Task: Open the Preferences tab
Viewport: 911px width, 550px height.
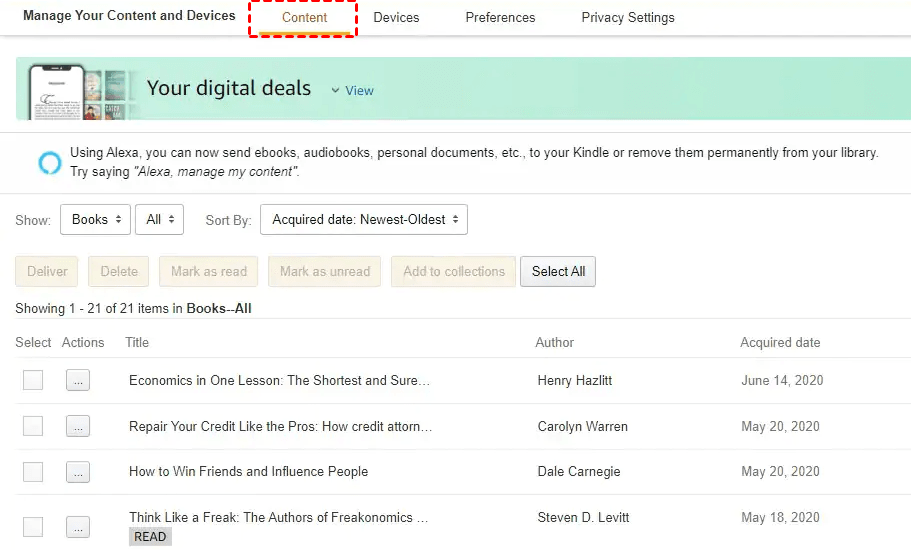Action: tap(500, 17)
